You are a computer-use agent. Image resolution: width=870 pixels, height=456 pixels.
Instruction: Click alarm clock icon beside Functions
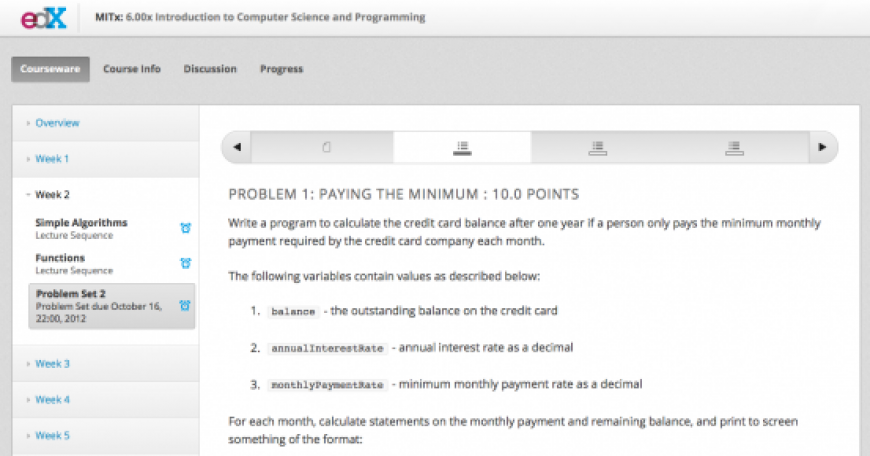(x=185, y=263)
